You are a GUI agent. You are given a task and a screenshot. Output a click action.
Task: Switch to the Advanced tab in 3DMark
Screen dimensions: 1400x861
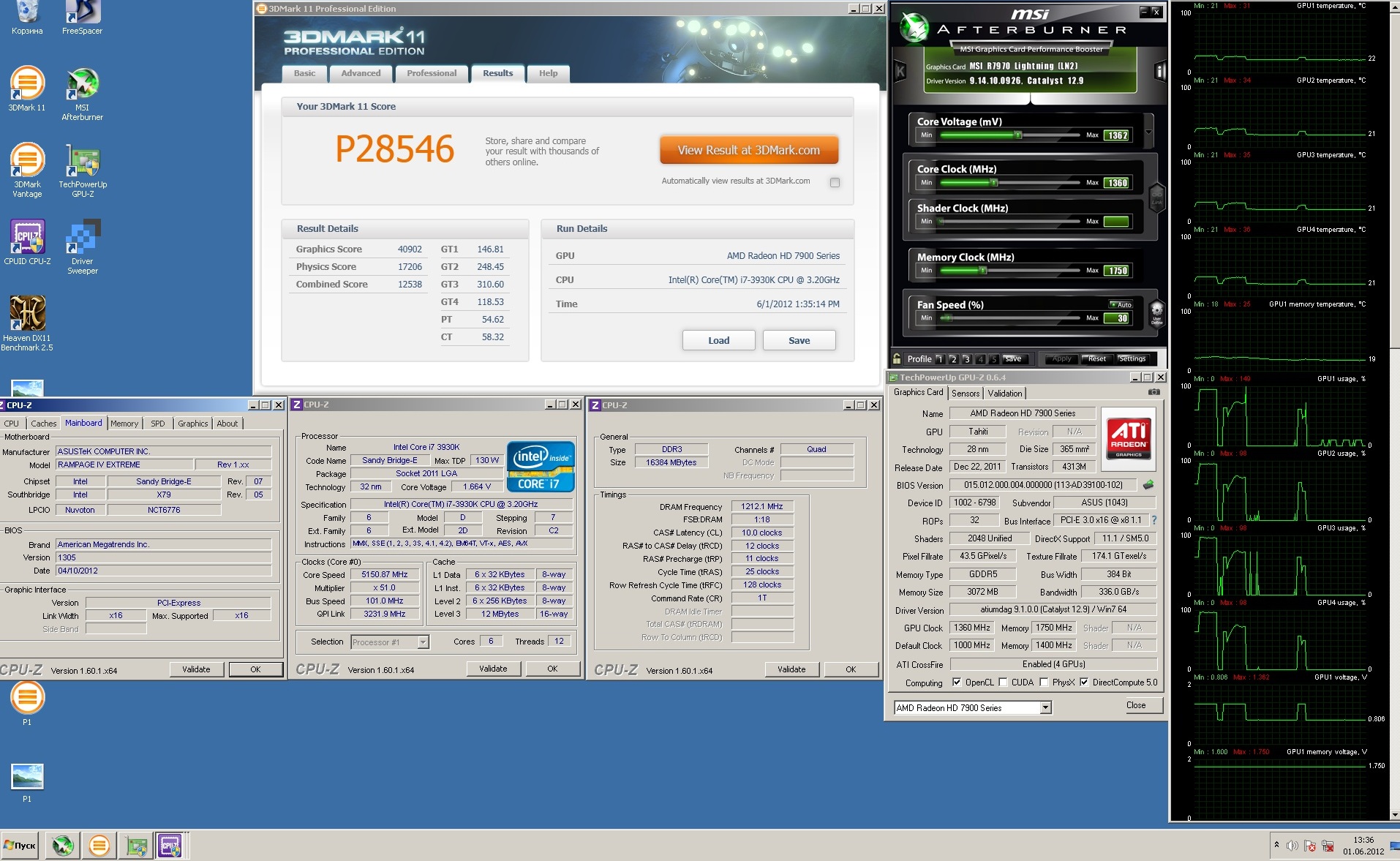click(x=361, y=73)
